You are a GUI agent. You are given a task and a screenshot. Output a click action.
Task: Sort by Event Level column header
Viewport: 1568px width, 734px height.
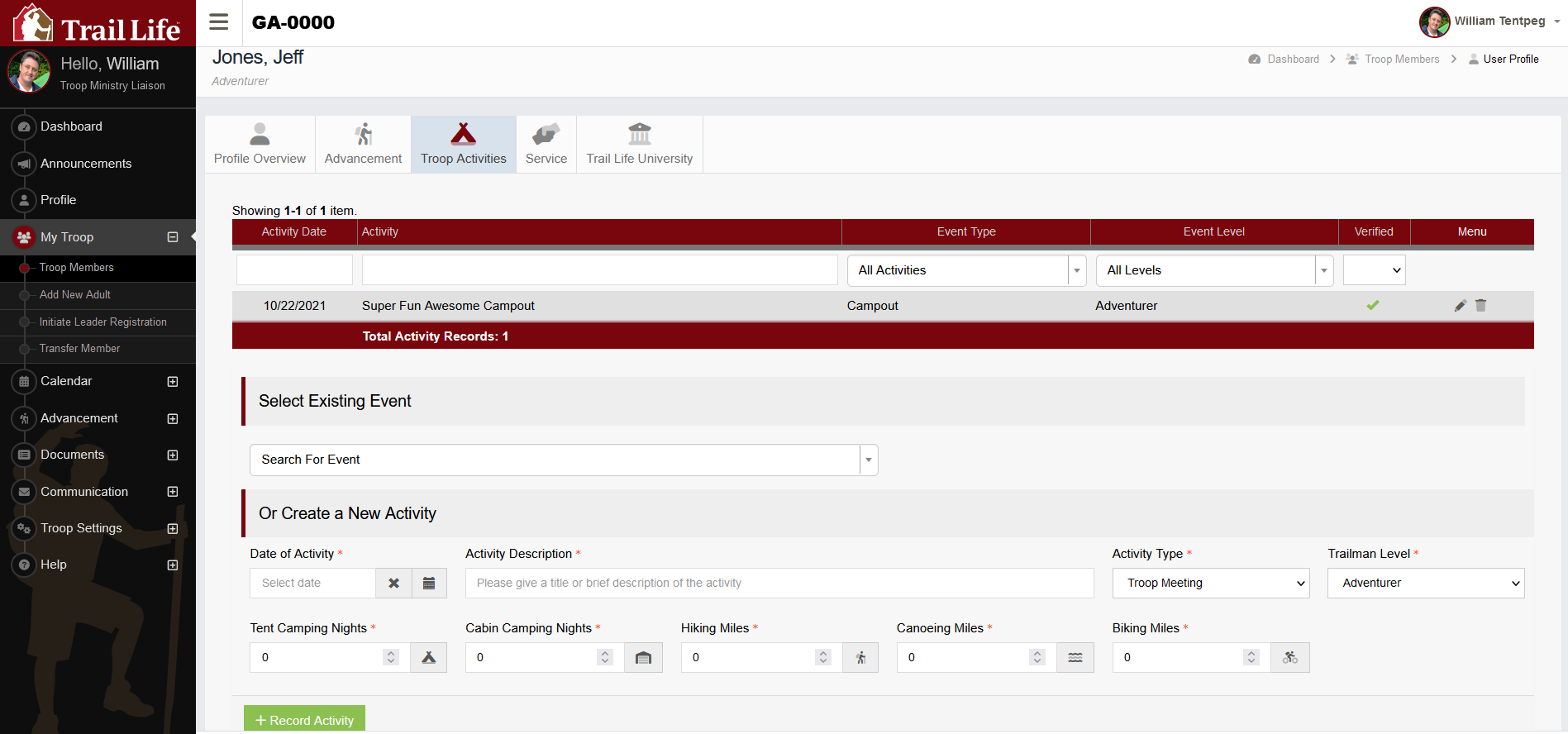(x=1213, y=232)
